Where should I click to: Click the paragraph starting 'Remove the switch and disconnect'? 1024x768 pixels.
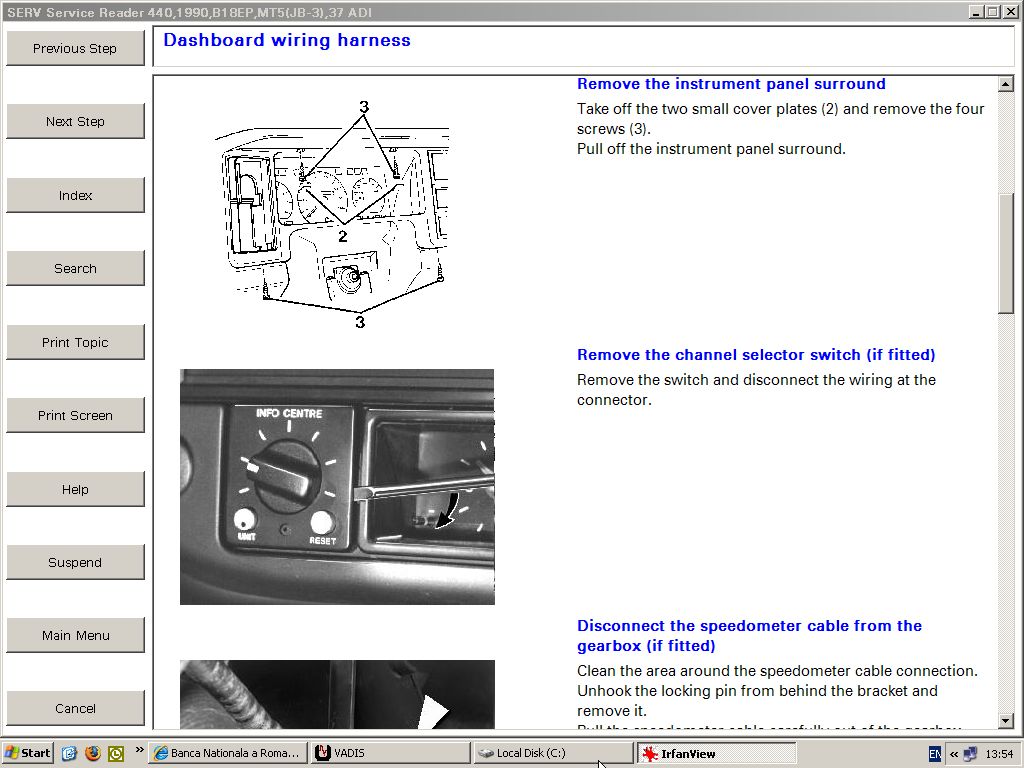point(756,390)
